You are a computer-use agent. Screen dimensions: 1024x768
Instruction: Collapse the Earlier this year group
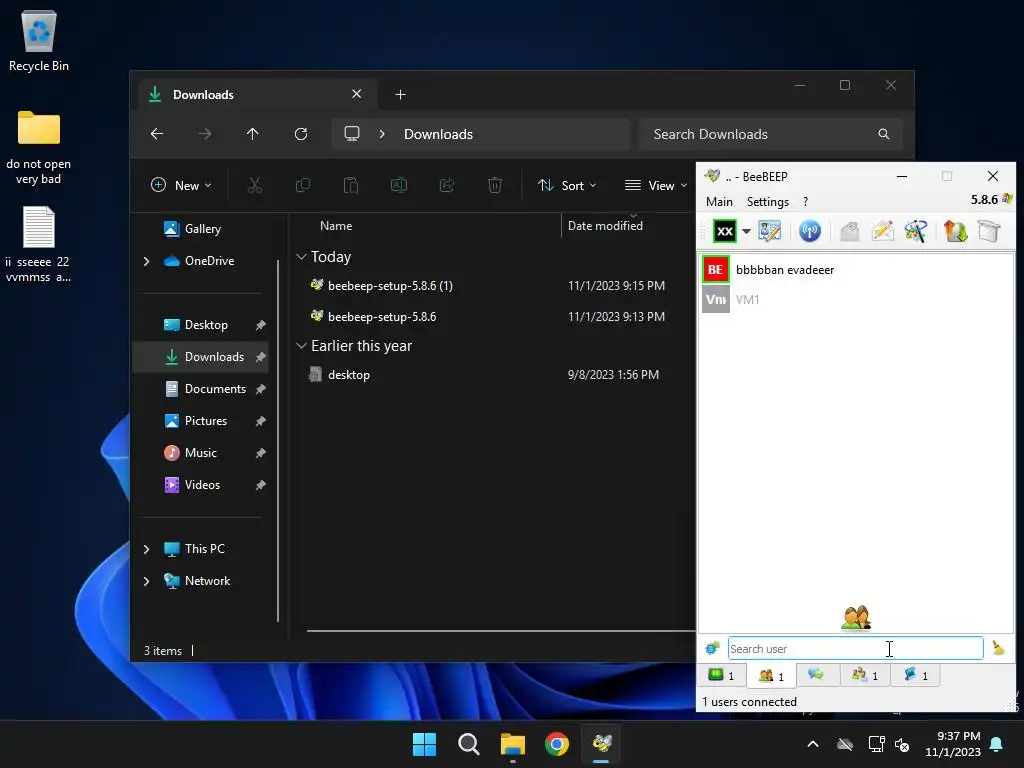301,346
